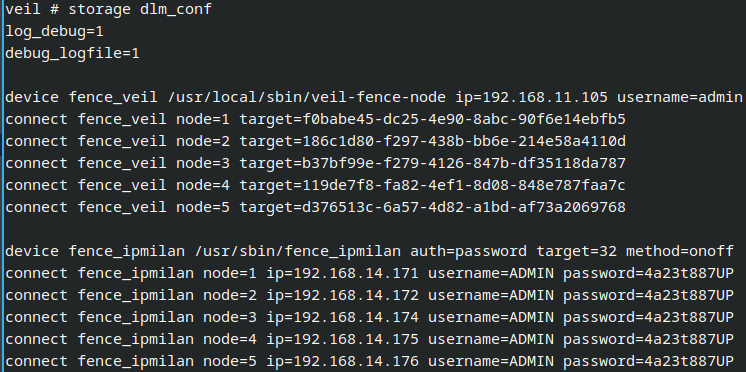
Task: Click the ip=192.168.14.175 address
Action: point(343,339)
